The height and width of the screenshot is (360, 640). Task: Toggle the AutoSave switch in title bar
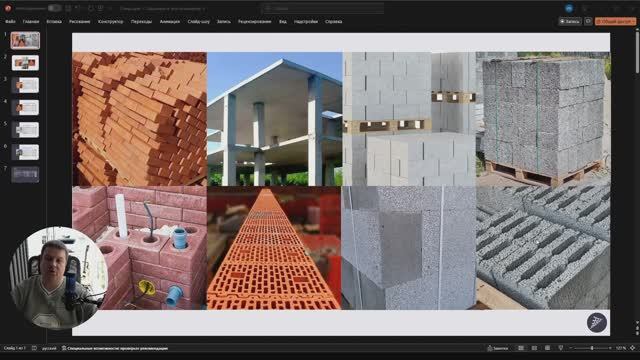(x=54, y=8)
